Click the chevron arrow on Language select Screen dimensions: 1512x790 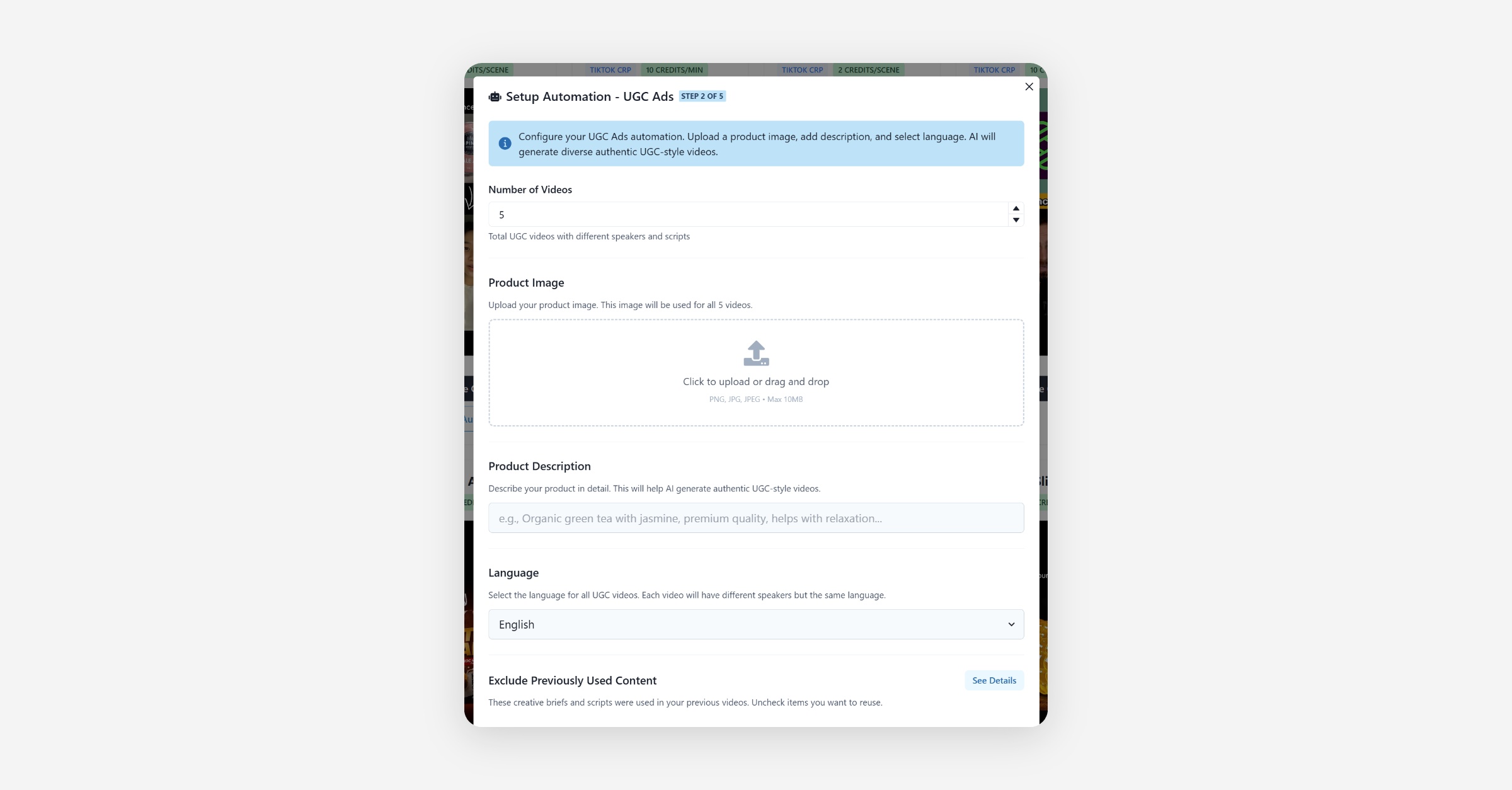coord(1011,624)
